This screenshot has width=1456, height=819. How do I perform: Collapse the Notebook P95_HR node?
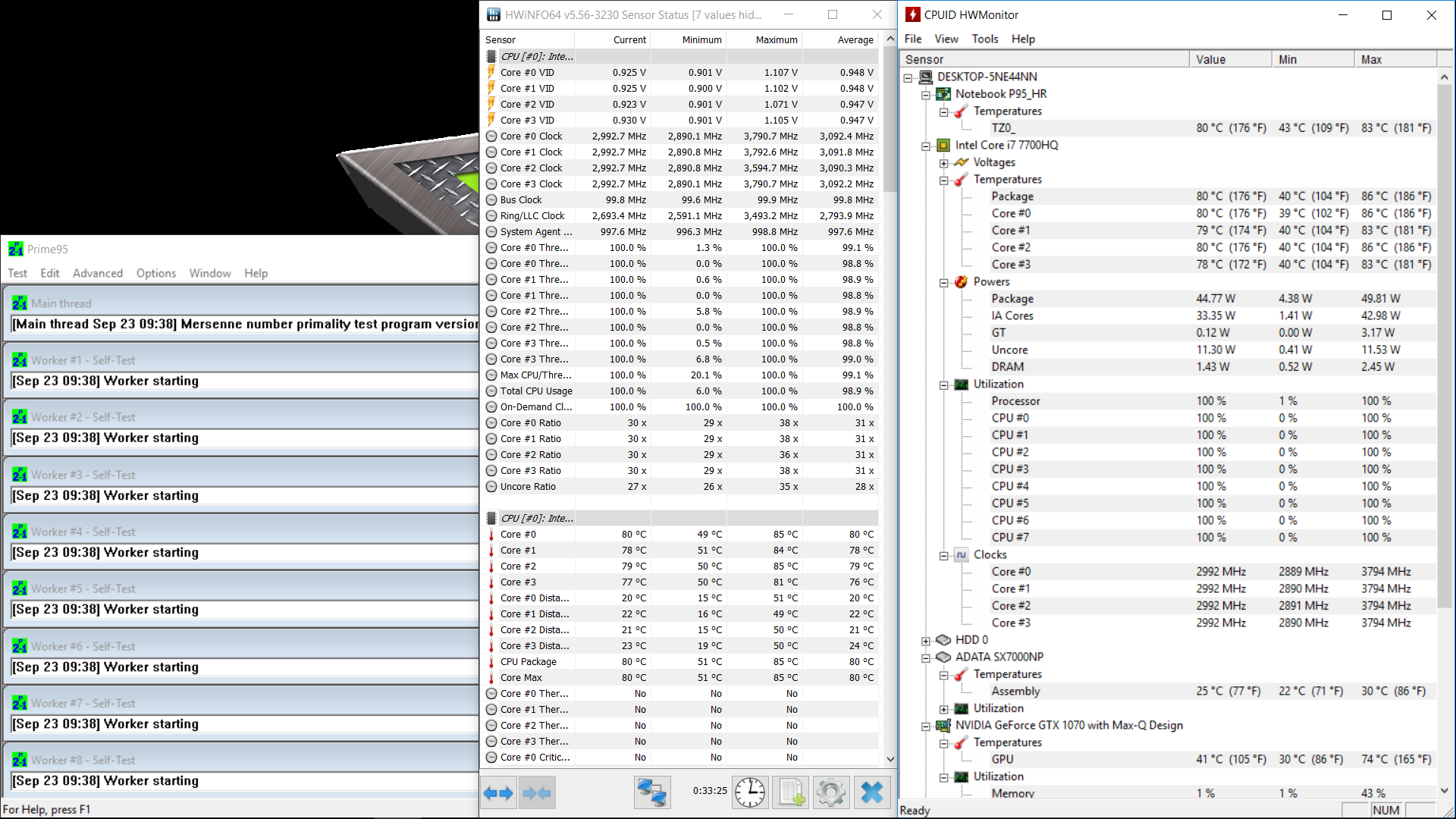tap(926, 95)
